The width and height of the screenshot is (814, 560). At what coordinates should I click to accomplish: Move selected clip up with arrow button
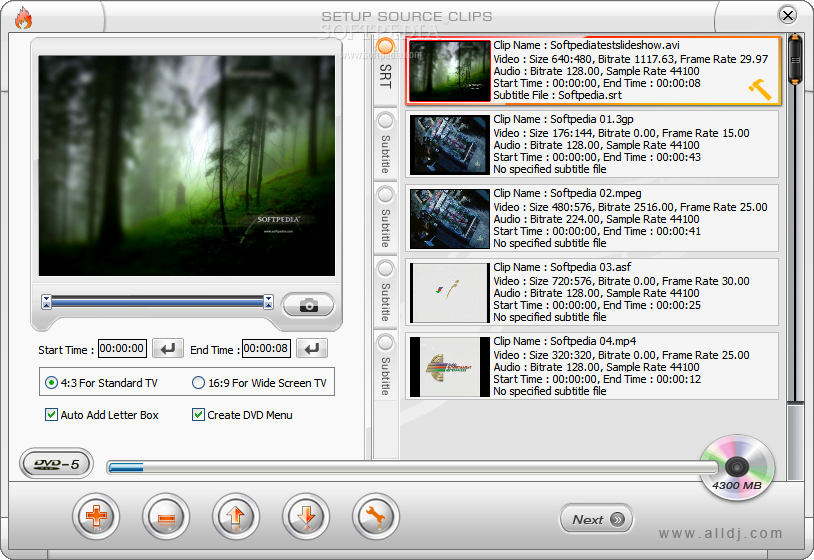pos(236,517)
